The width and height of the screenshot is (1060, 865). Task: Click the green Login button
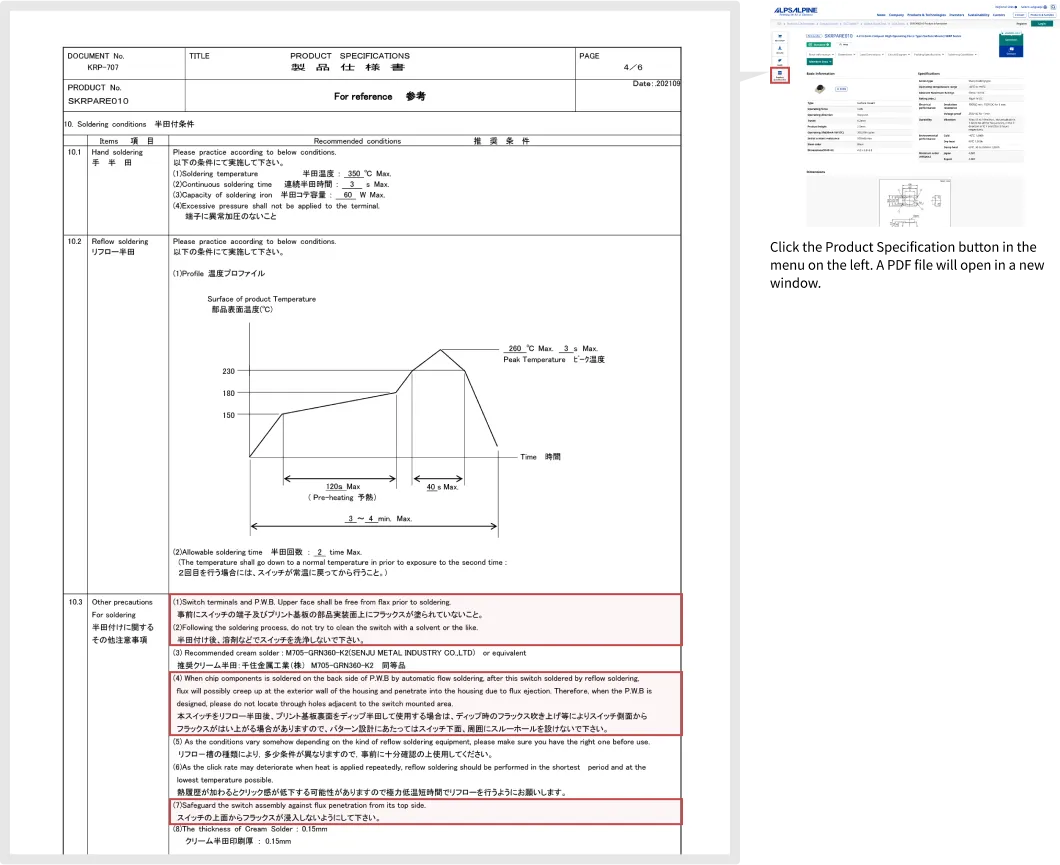pos(1041,23)
